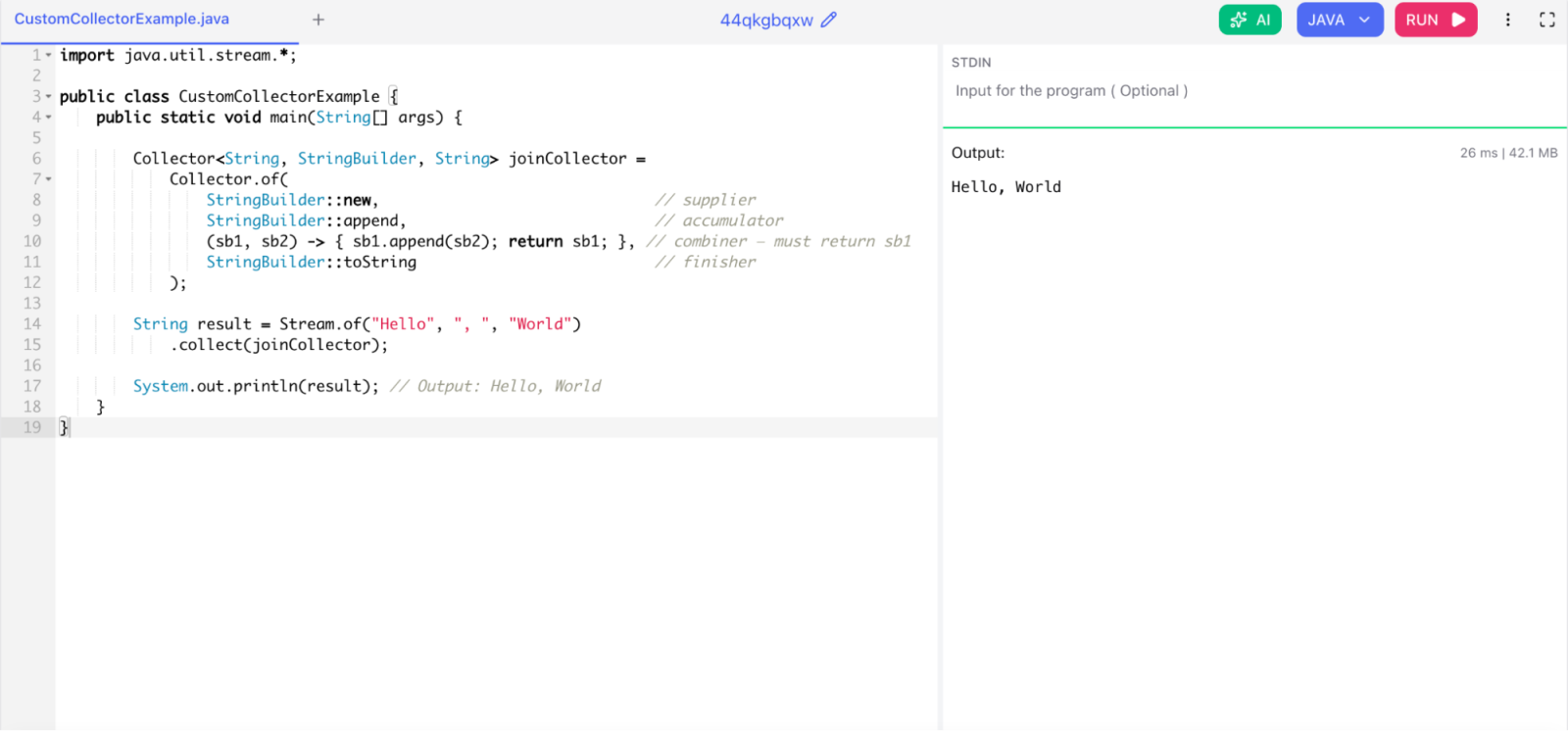Click class name 'CustomCollectorExample' in code
The image size is (1568, 731).
coord(278,97)
